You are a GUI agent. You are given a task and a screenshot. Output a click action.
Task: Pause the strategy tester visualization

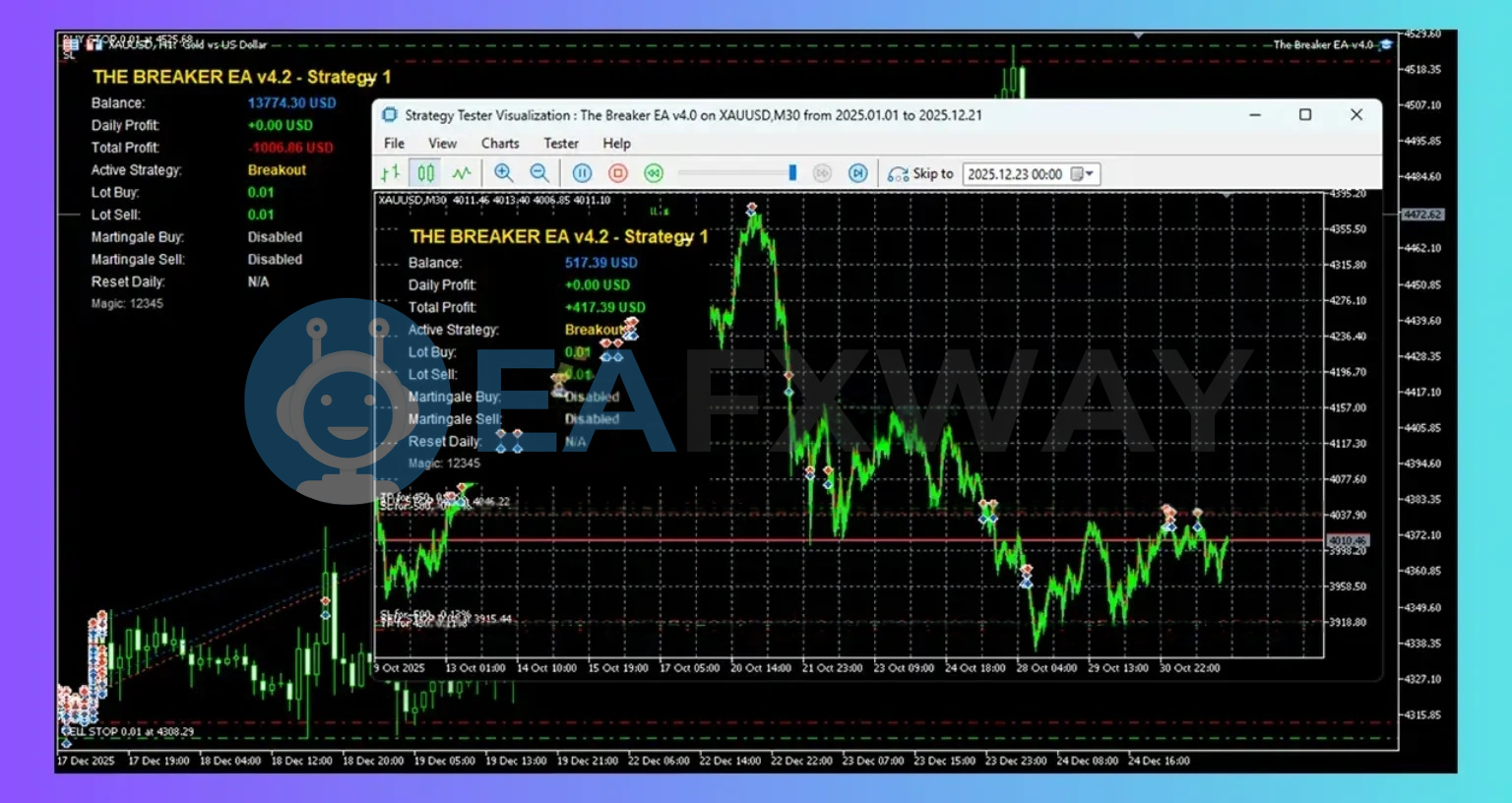(583, 173)
